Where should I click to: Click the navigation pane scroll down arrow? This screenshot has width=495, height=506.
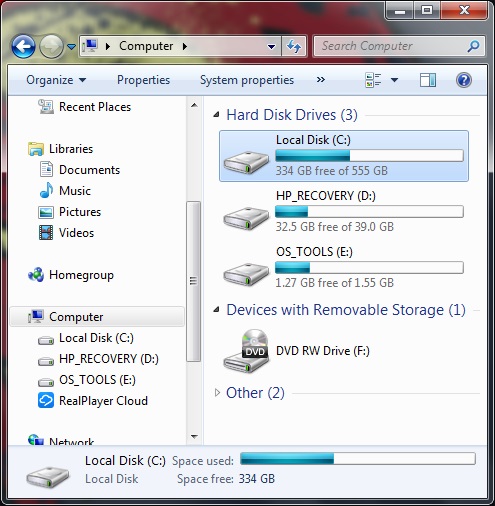point(194,436)
